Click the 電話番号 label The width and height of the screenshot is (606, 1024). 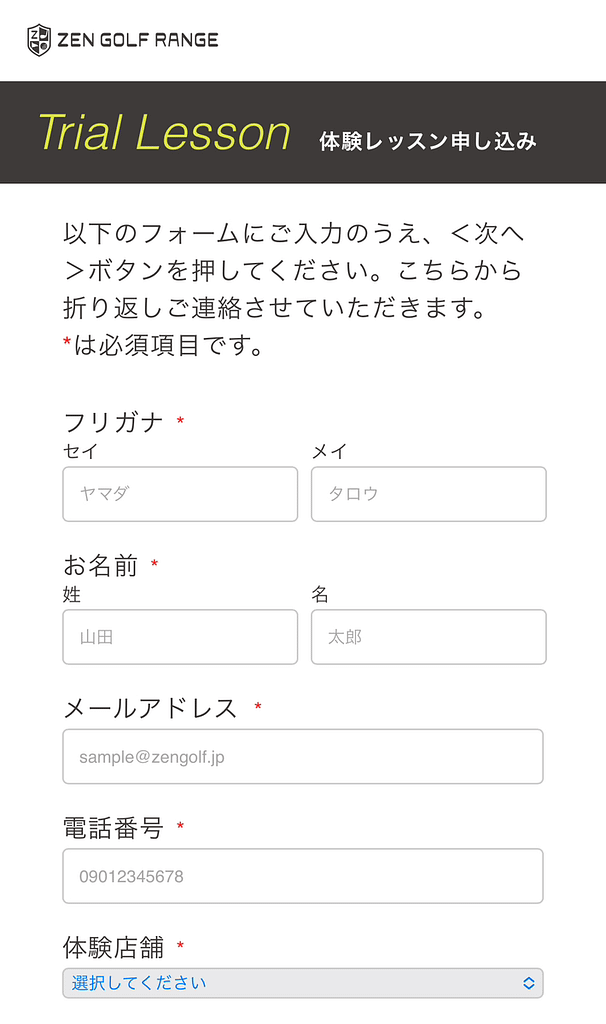click(112, 828)
